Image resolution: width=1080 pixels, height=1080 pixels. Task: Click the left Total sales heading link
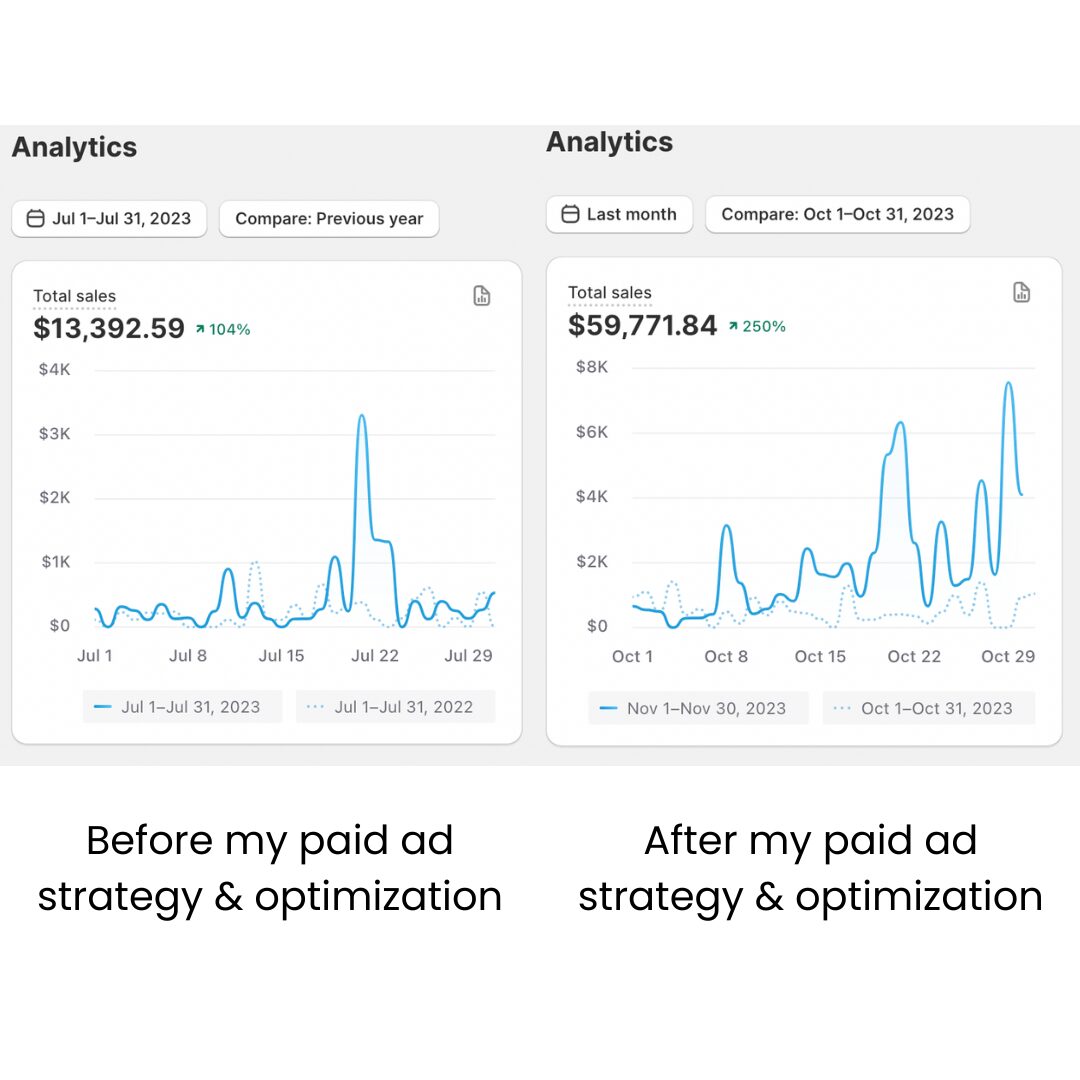pyautogui.click(x=74, y=296)
